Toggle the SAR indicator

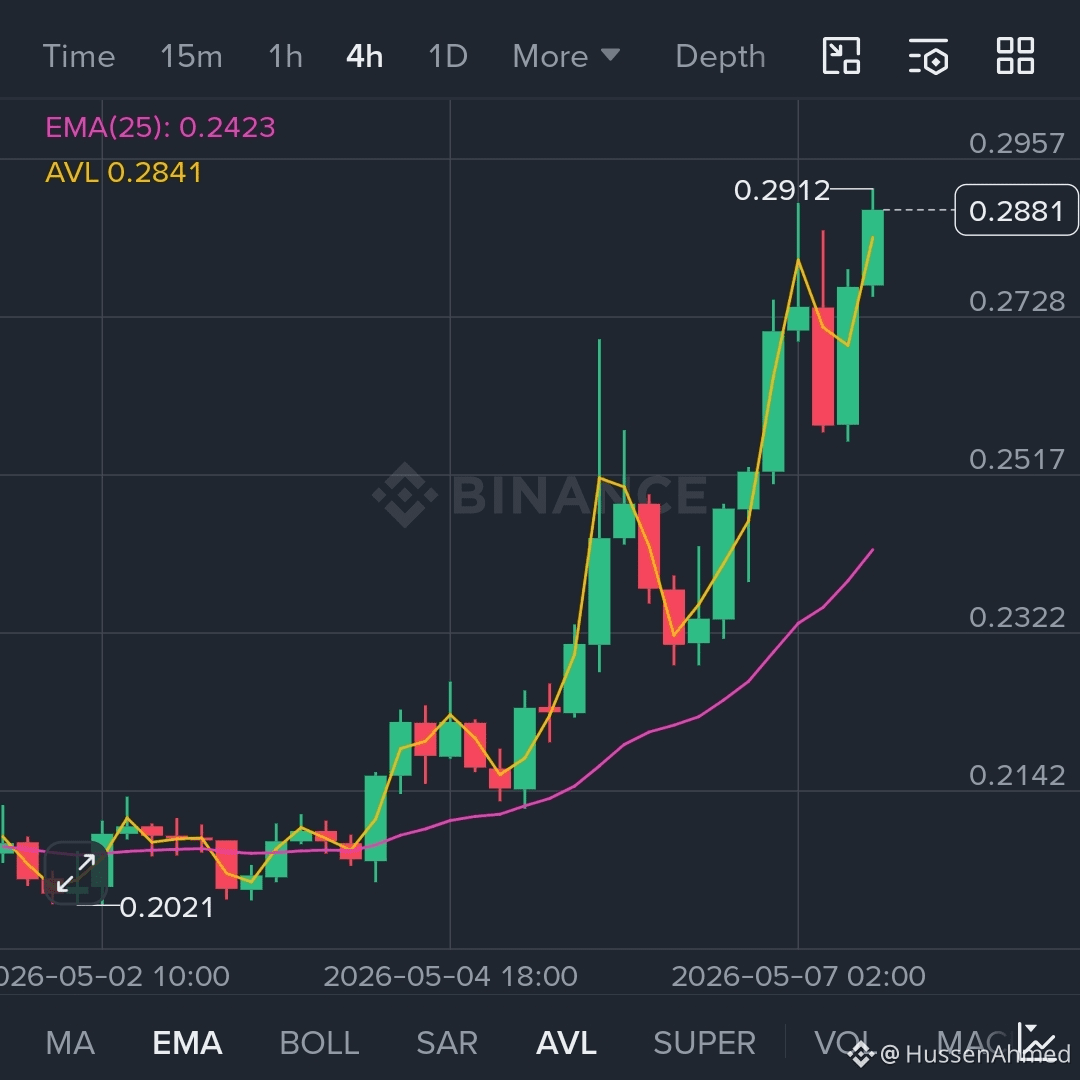(447, 1043)
